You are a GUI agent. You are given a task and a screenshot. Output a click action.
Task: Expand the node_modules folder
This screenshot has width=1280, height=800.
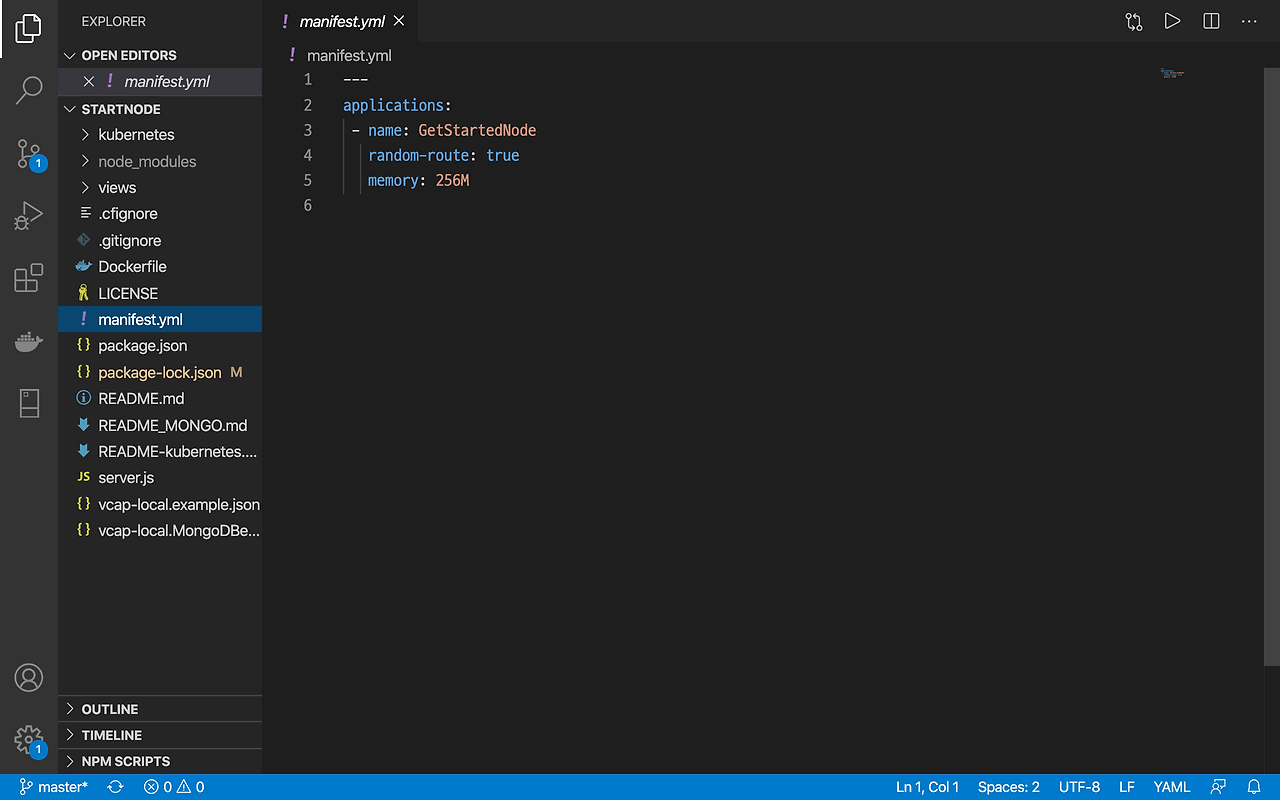pos(160,161)
